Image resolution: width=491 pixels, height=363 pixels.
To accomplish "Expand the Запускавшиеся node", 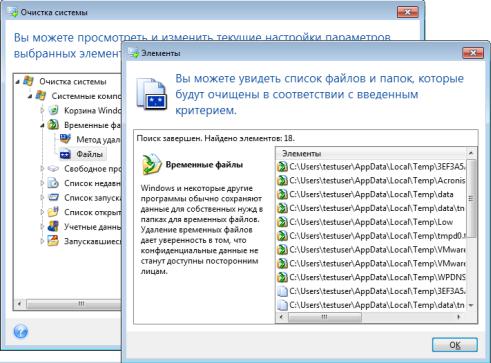I will pyautogui.click(x=42, y=241).
